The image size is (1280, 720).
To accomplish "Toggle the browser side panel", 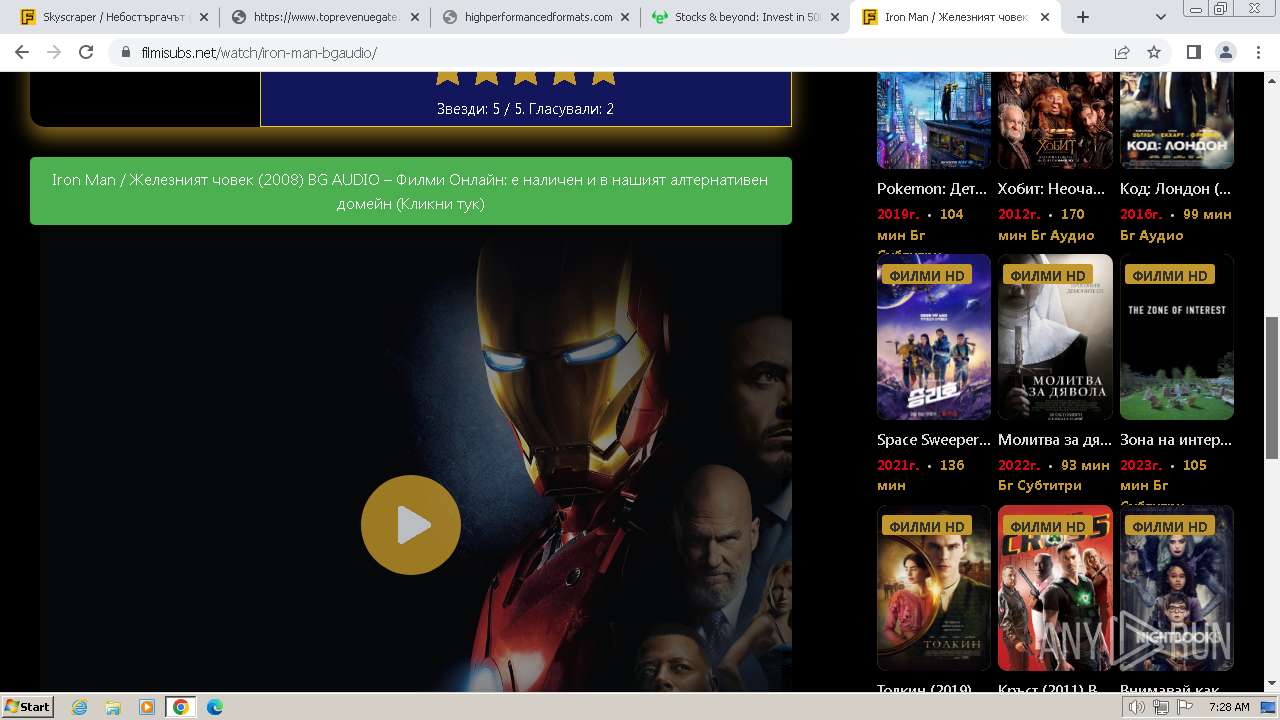I will pos(1194,52).
